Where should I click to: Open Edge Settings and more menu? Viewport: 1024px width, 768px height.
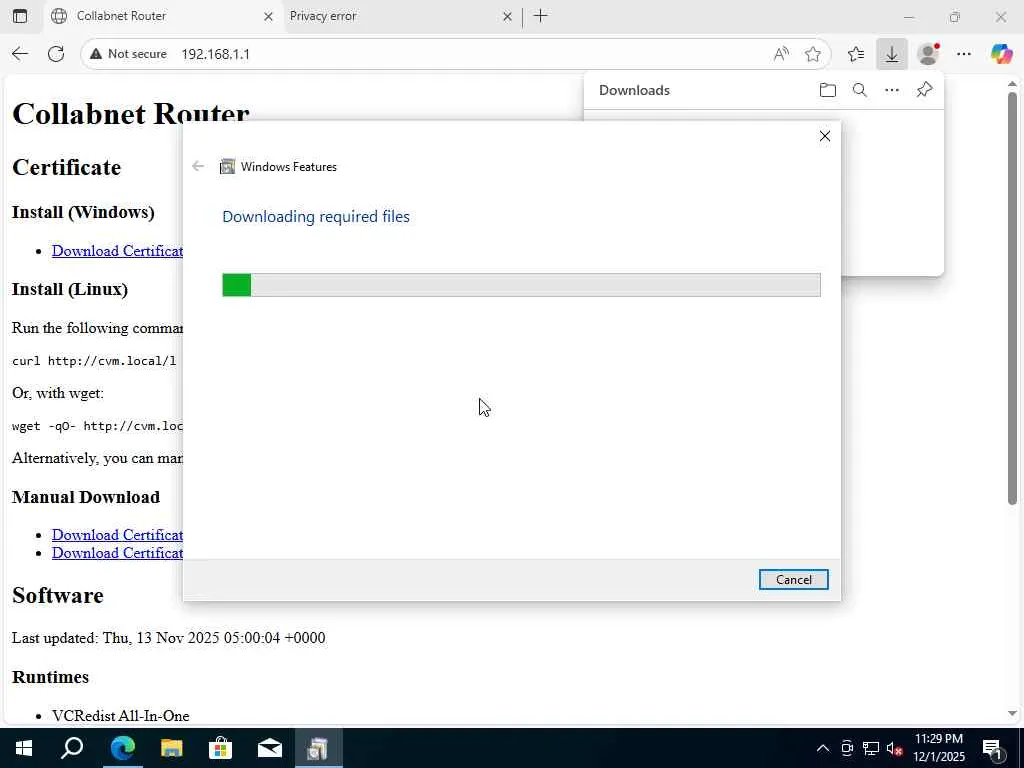pos(964,54)
